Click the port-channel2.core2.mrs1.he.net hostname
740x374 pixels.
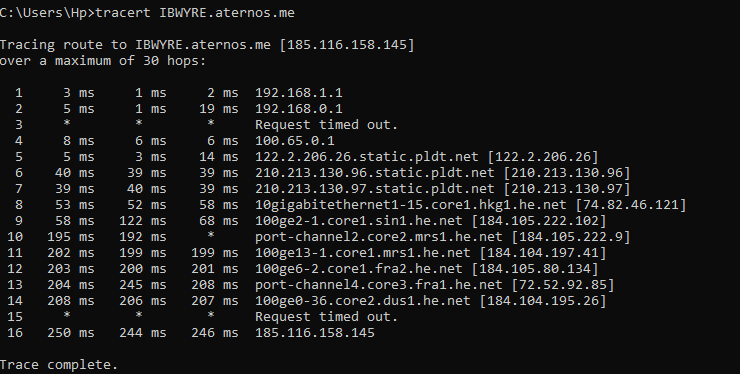378,237
